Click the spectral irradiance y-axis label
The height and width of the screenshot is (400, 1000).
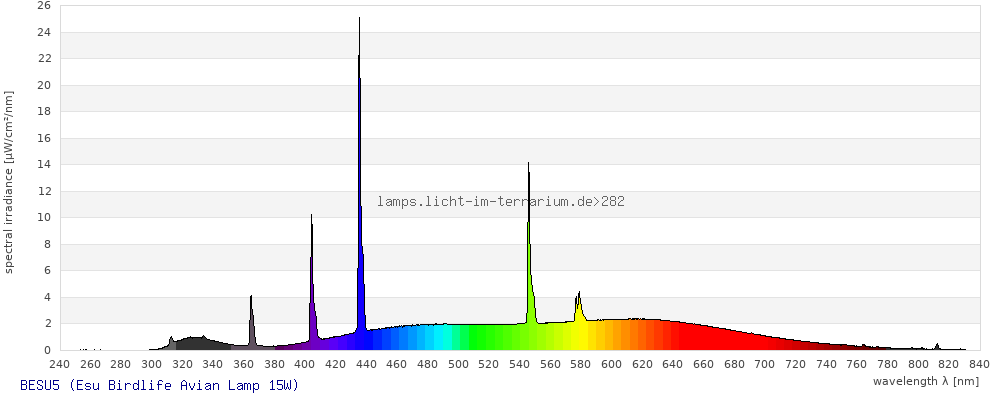(x=9, y=182)
